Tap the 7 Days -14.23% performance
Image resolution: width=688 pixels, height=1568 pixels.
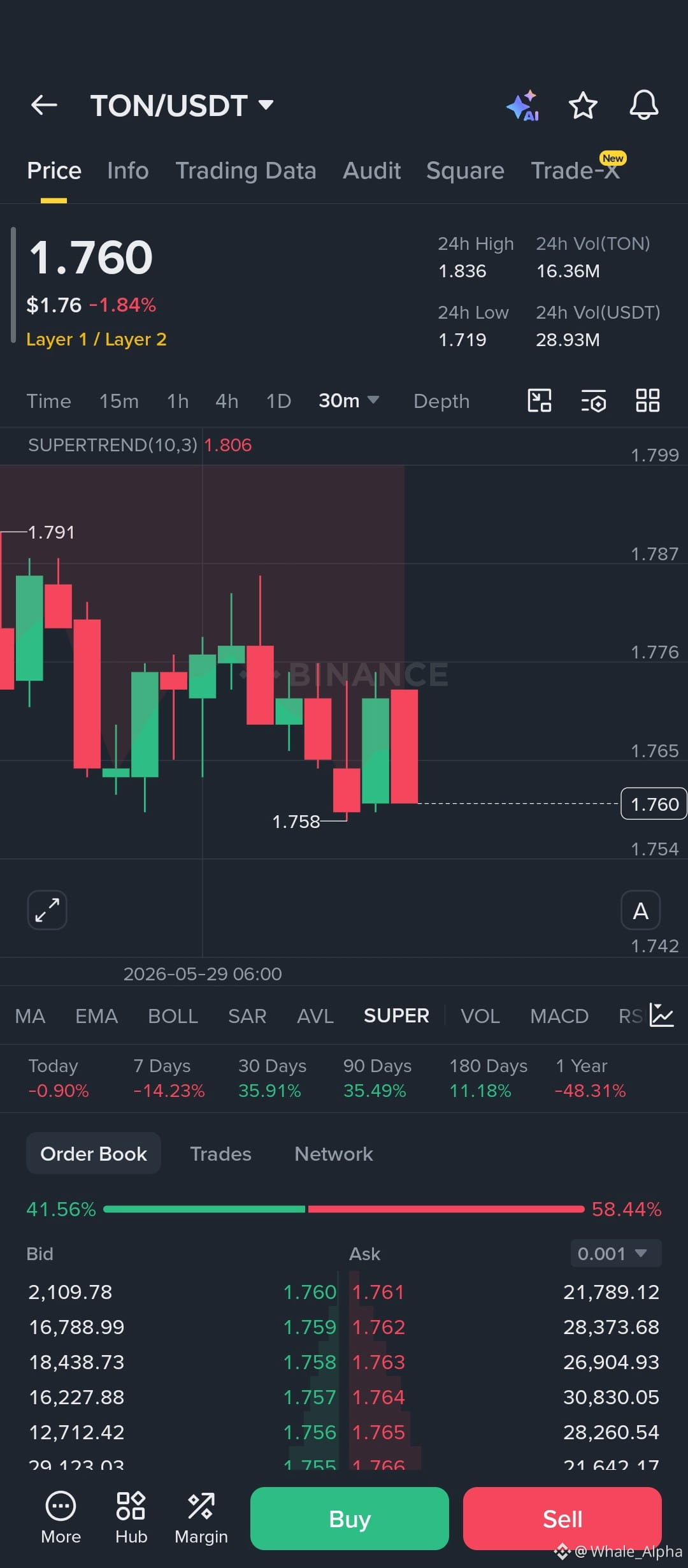169,1078
